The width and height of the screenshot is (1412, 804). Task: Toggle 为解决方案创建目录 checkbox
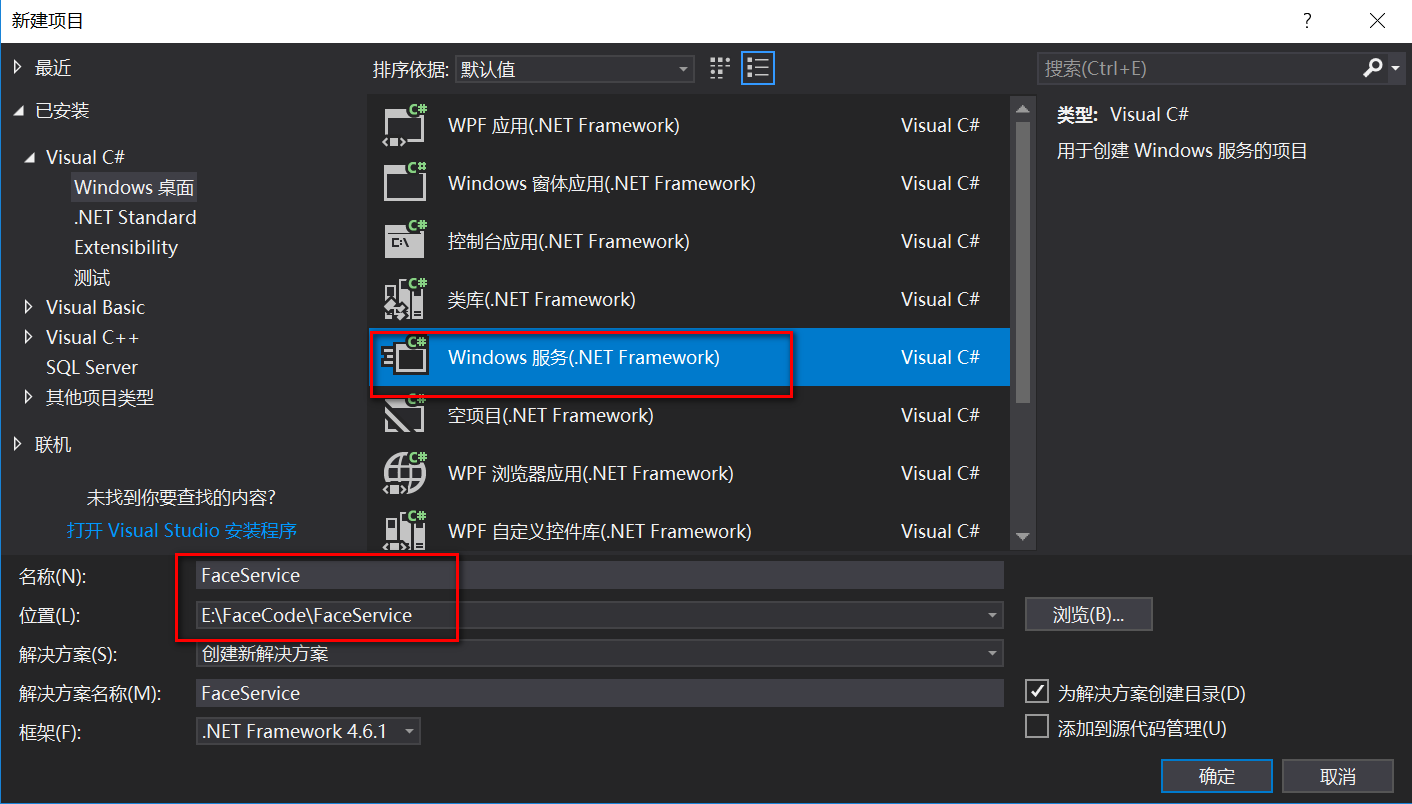1038,692
